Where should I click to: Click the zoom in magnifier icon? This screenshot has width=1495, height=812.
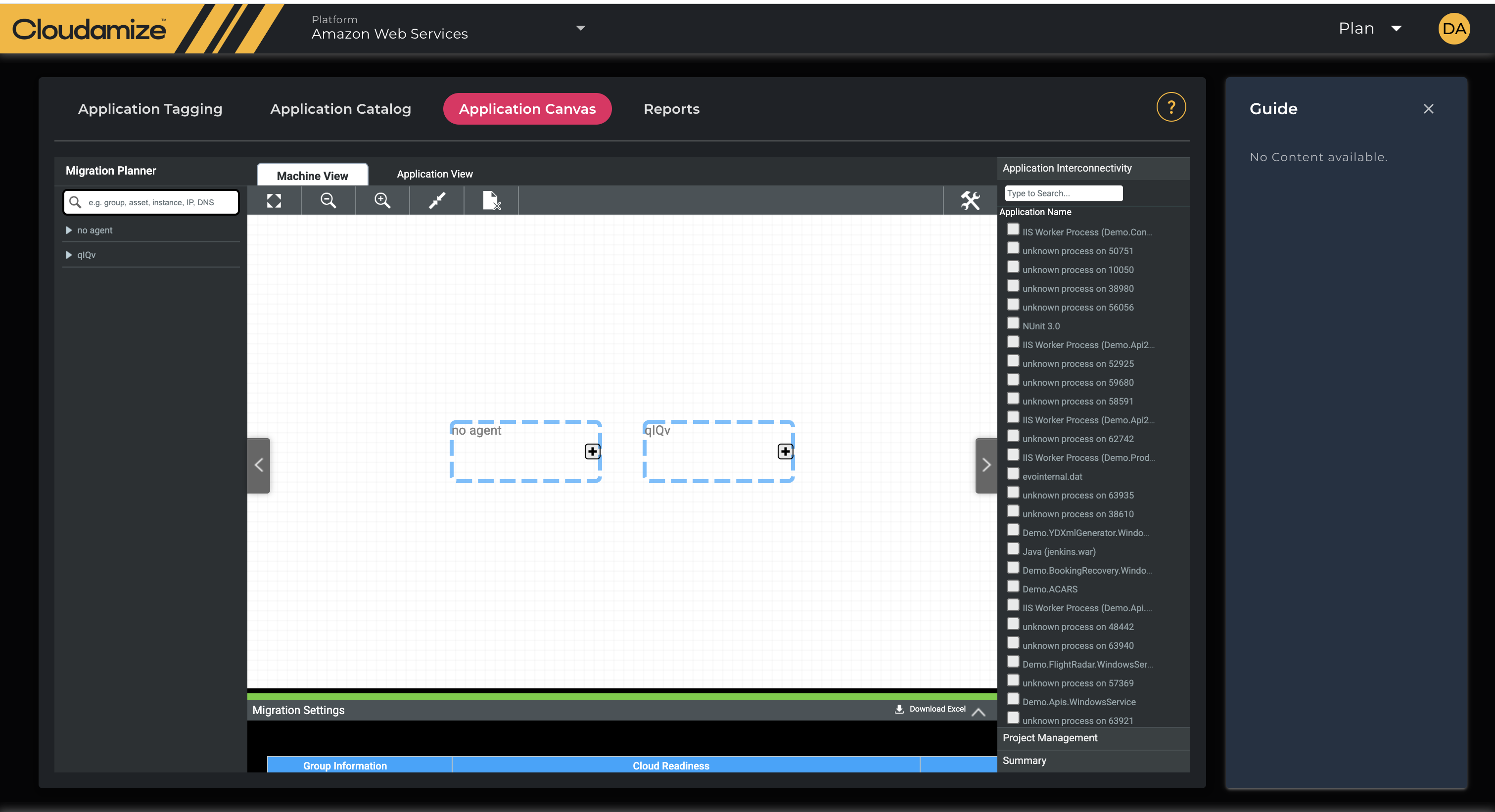click(x=382, y=201)
